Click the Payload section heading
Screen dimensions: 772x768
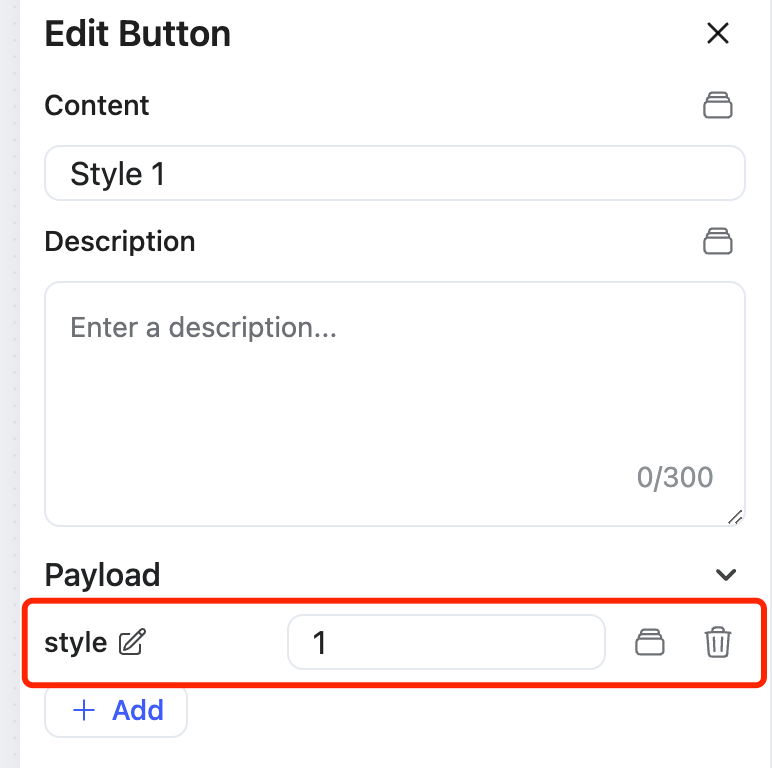point(103,575)
